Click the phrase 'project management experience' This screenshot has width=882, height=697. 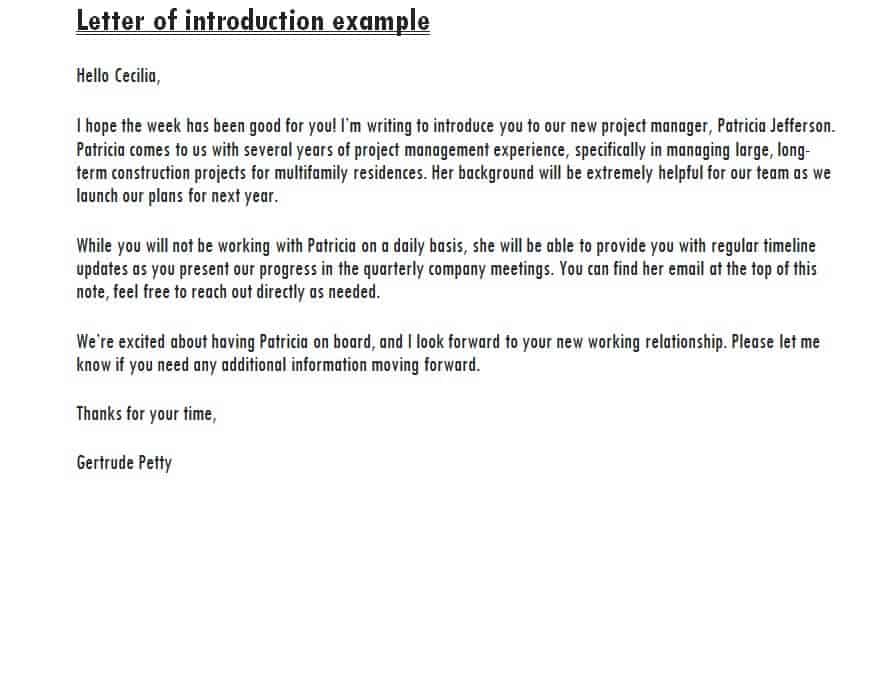point(459,150)
